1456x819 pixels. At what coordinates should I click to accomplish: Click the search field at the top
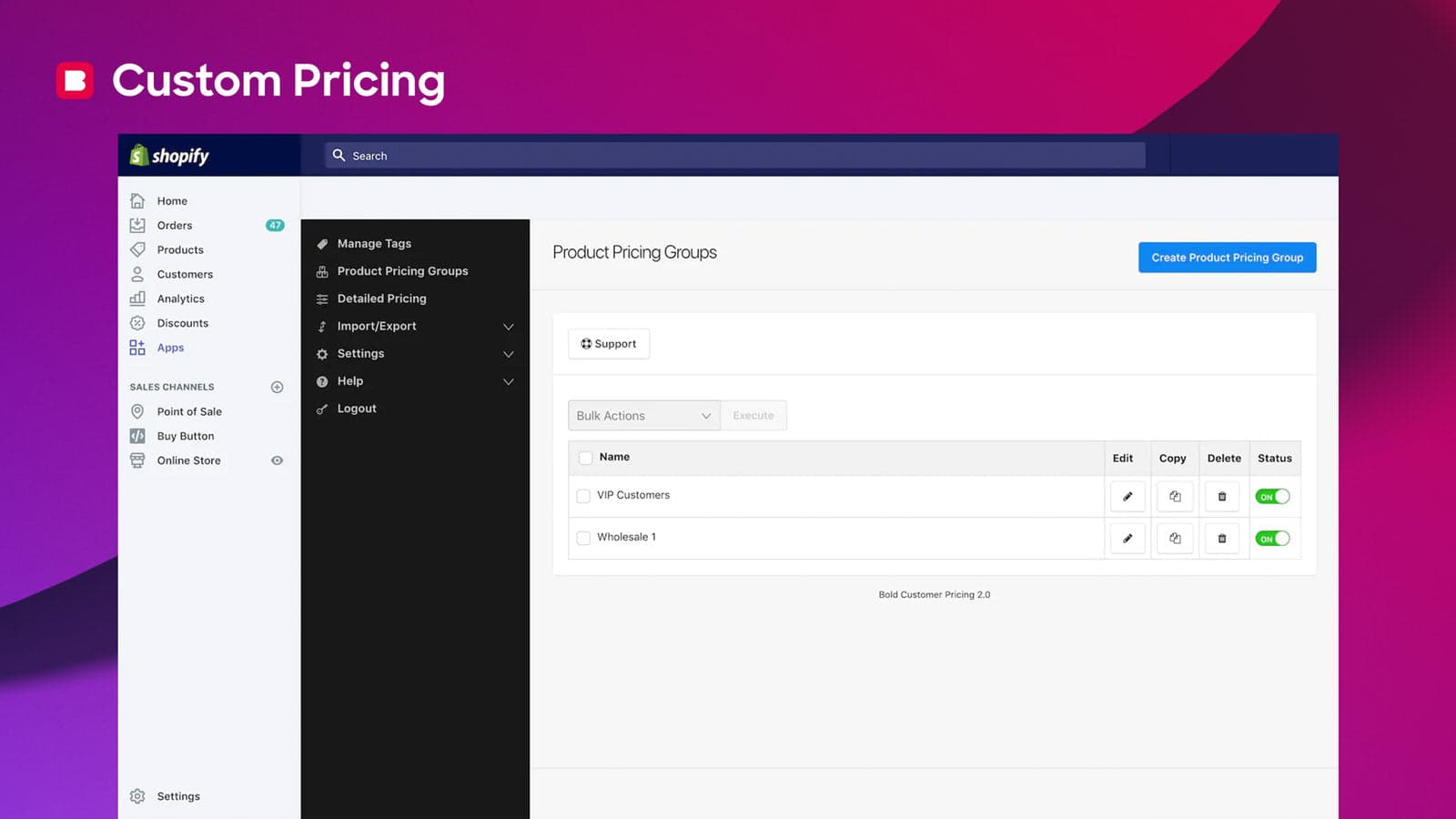pos(737,155)
